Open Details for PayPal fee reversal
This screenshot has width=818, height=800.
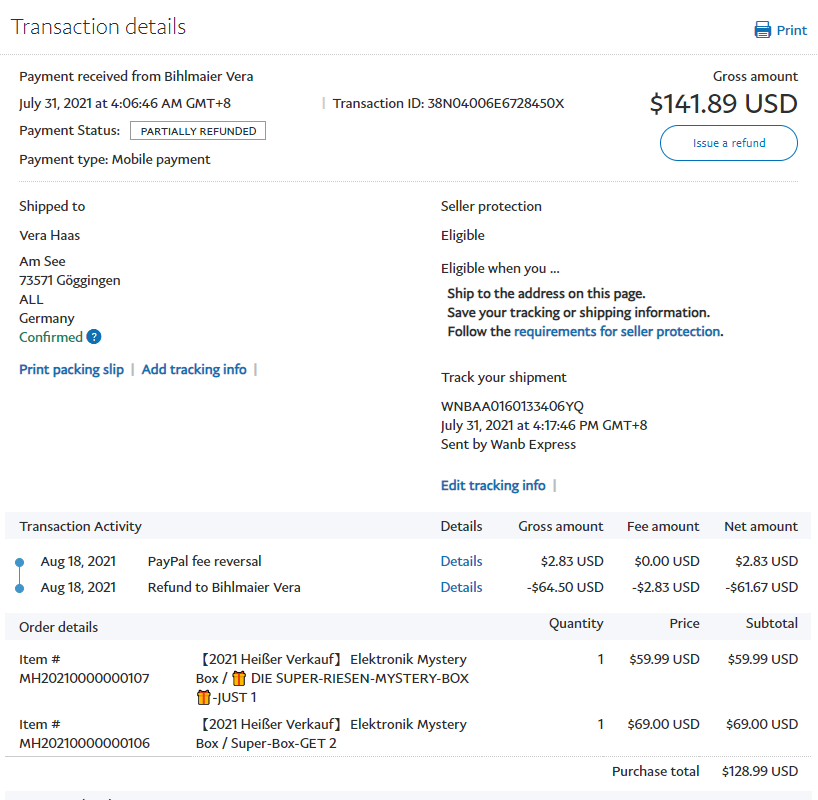(x=461, y=562)
